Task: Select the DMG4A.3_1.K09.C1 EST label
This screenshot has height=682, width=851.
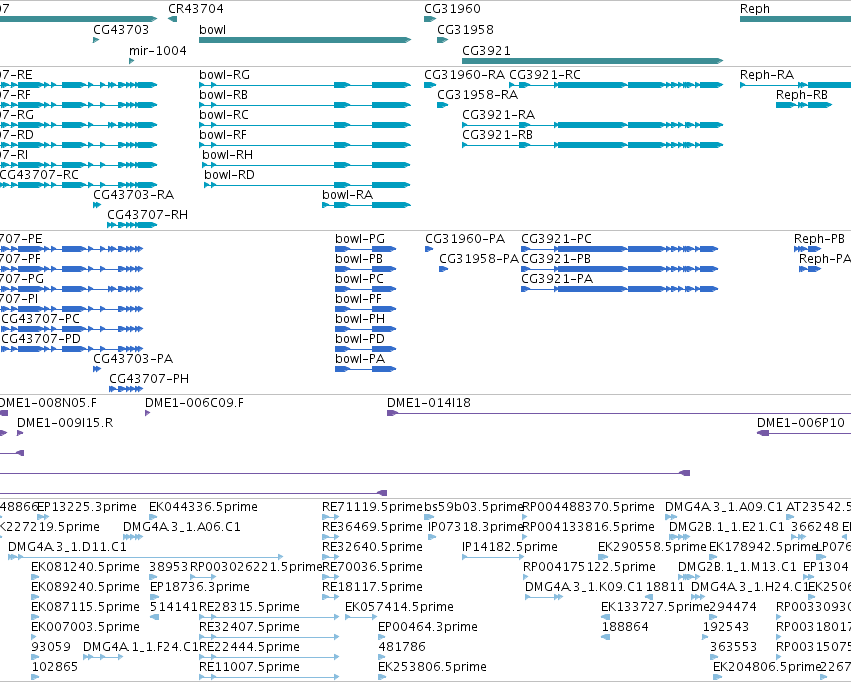Action: tap(583, 588)
